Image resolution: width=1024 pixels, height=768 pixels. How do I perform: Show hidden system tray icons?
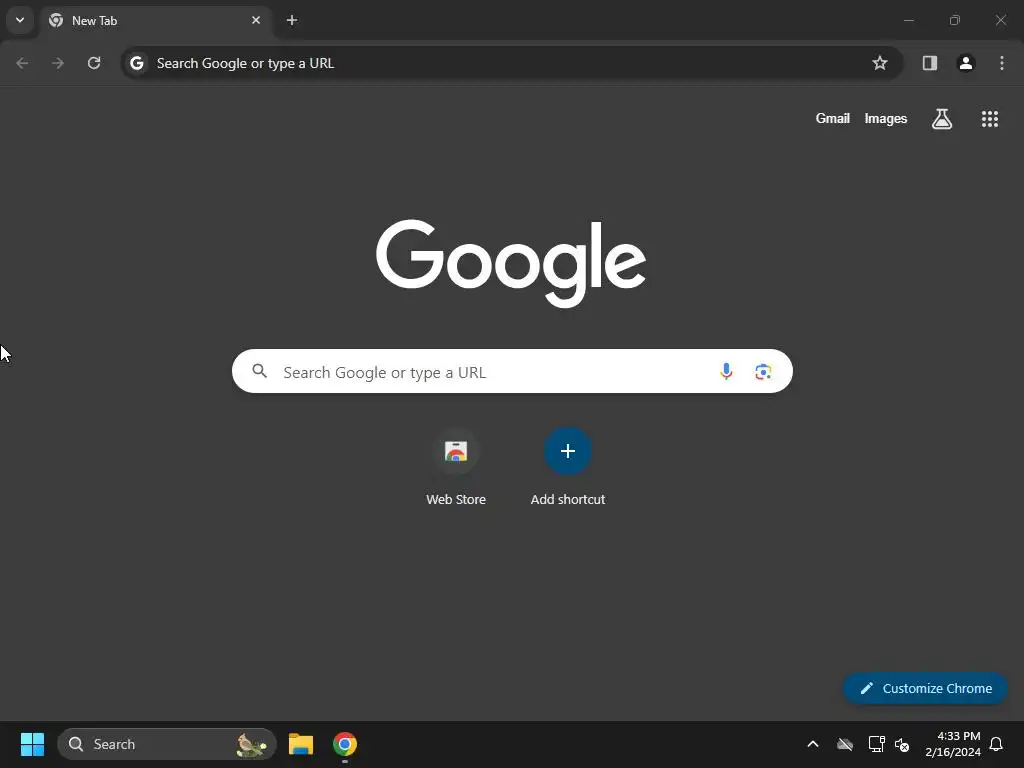tap(813, 744)
